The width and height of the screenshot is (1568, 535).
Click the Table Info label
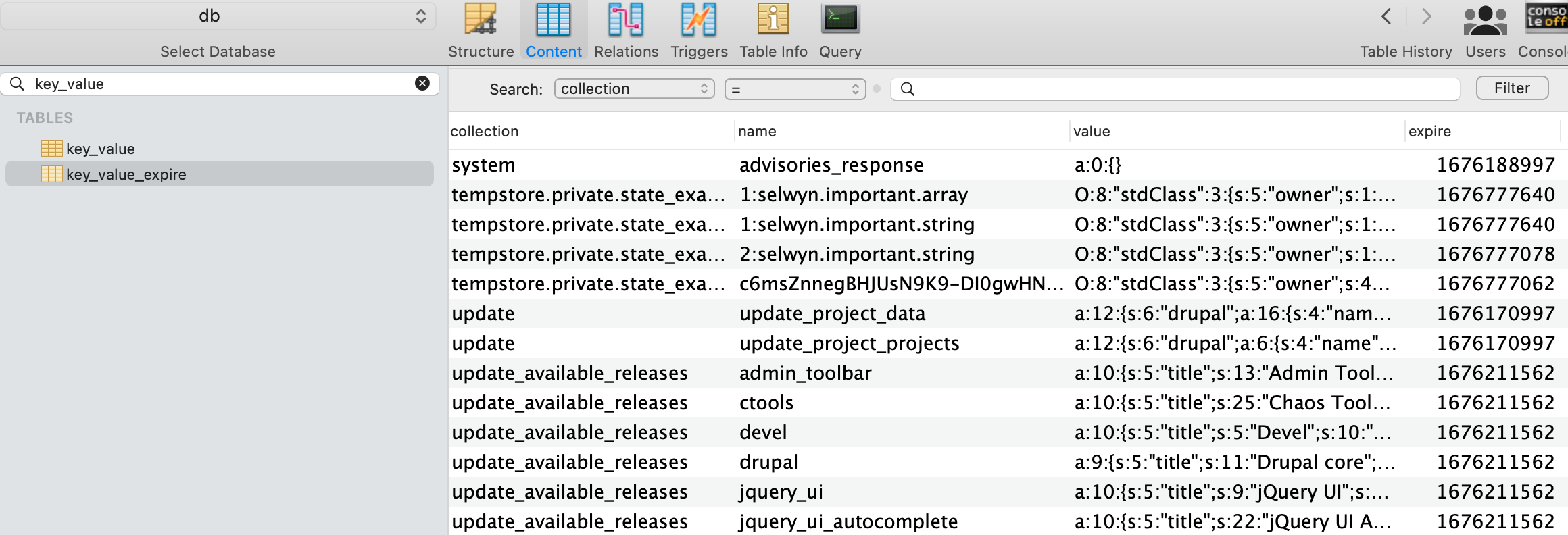pos(773,51)
